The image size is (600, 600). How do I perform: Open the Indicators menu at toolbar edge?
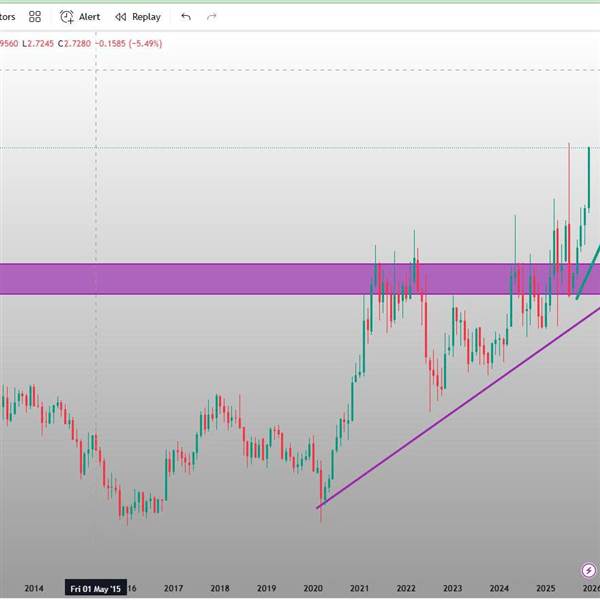(x=7, y=17)
